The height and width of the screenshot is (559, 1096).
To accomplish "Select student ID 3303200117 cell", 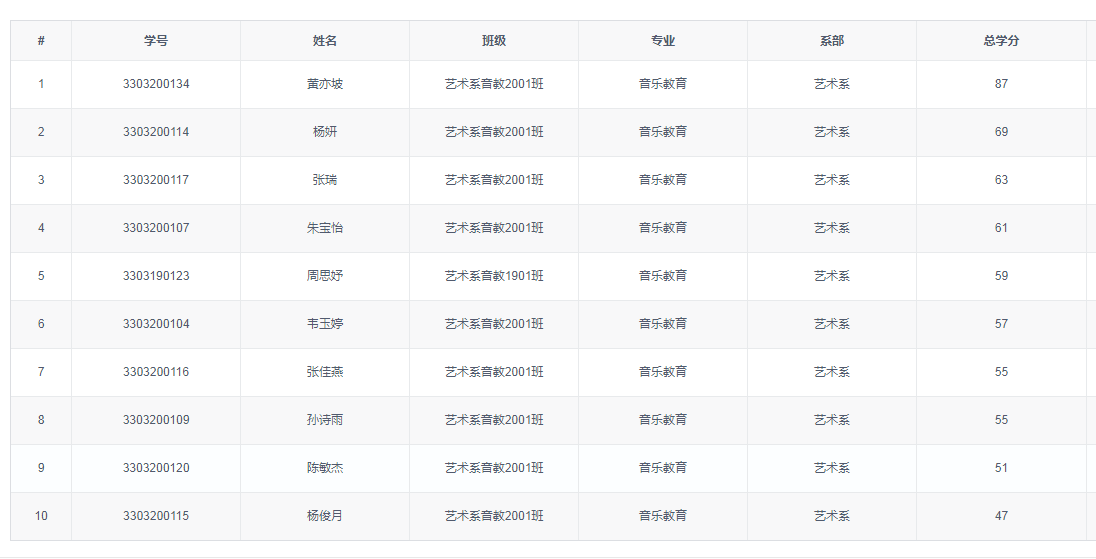I will (155, 180).
